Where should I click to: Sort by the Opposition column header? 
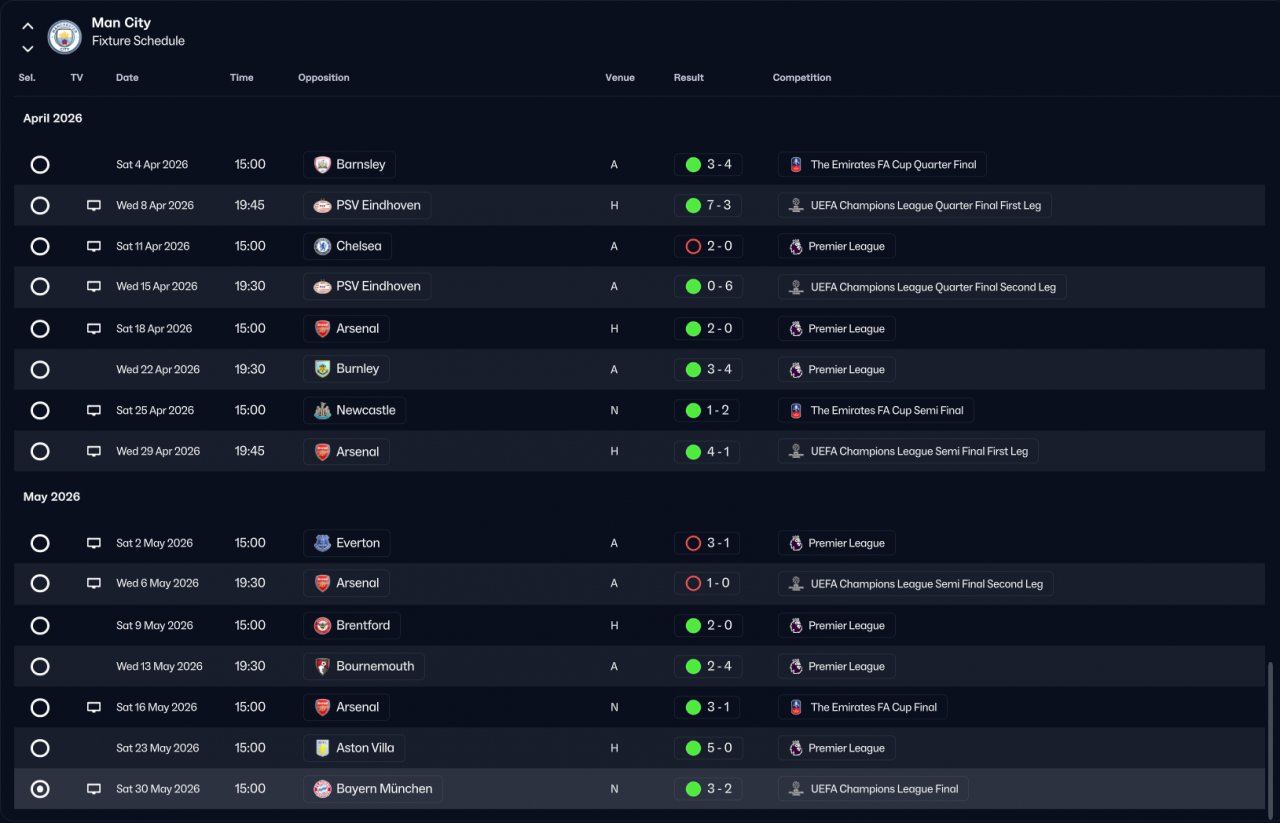coord(324,78)
